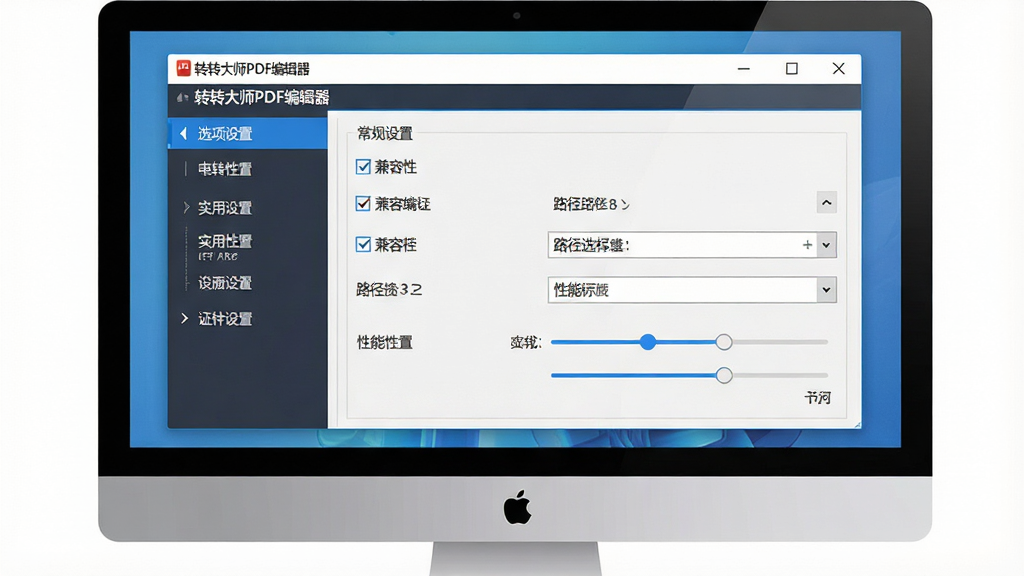
Task: Click the small text button at the panel's bottom right
Action: (x=817, y=397)
